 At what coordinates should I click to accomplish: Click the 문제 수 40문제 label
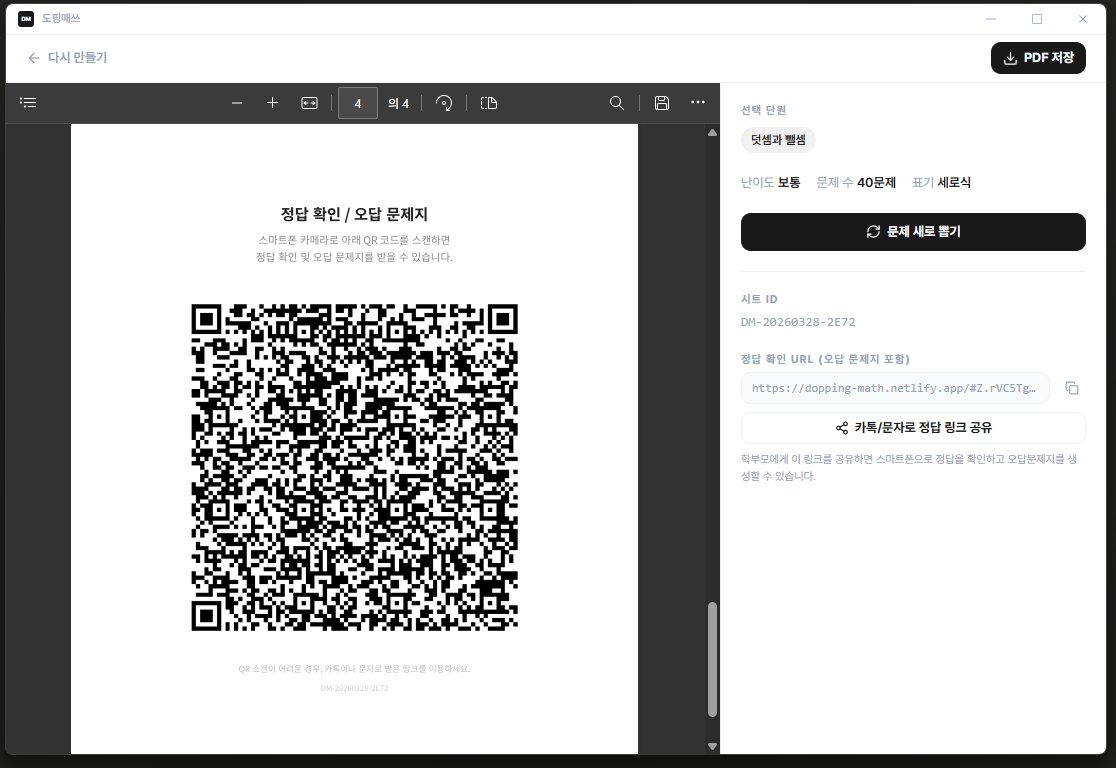[856, 182]
